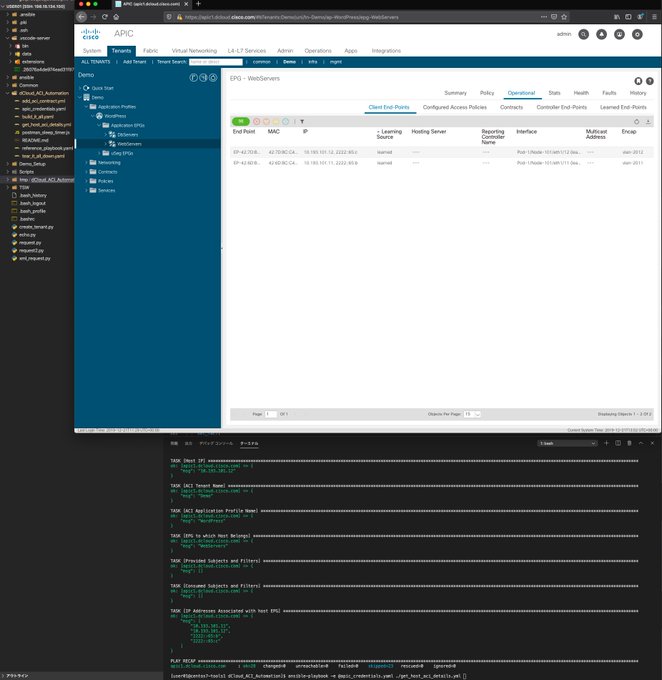Split the VS Code terminal panel
This screenshot has width=662, height=680.
click(618, 443)
